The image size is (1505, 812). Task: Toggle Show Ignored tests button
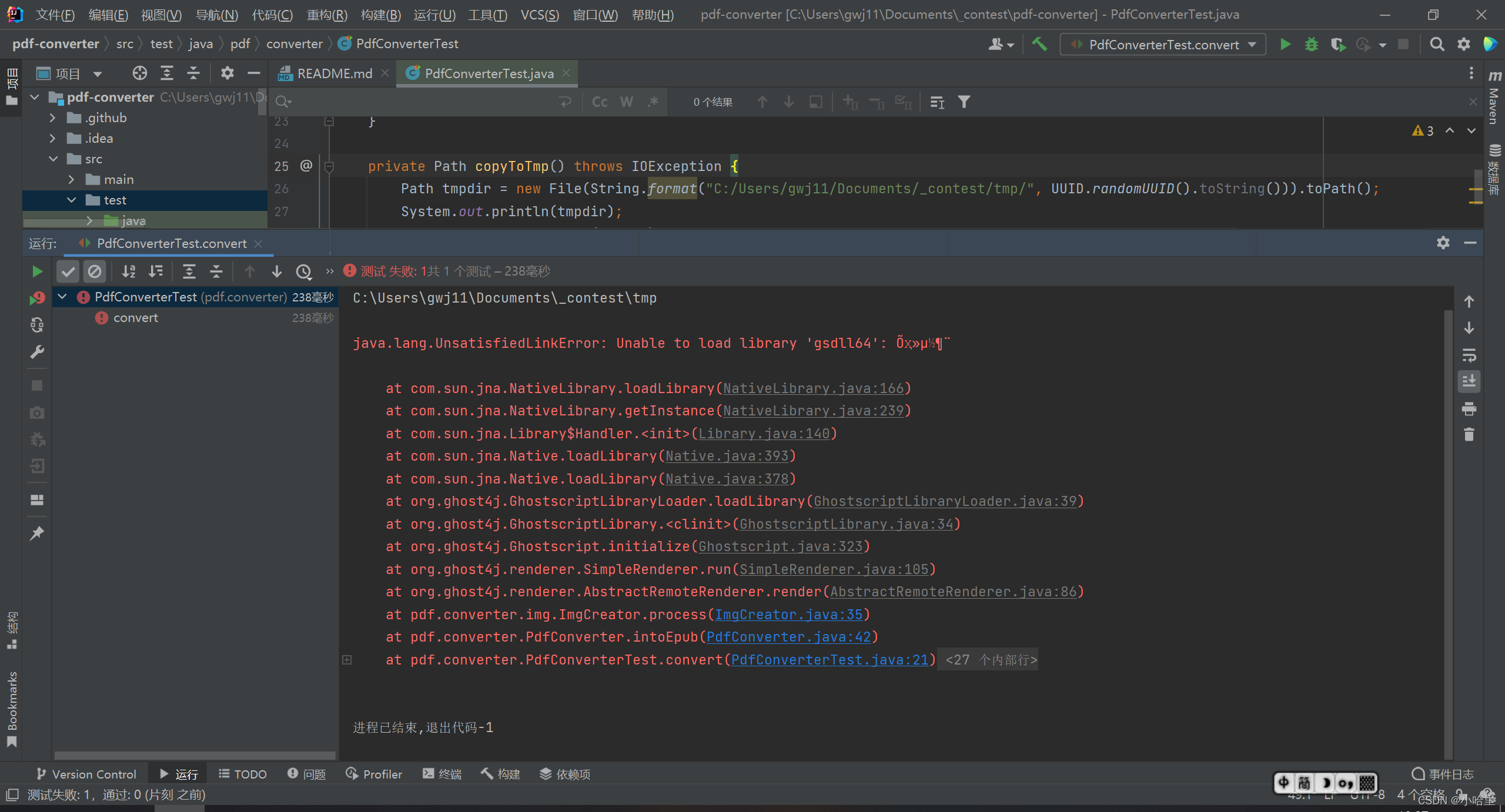click(x=94, y=271)
